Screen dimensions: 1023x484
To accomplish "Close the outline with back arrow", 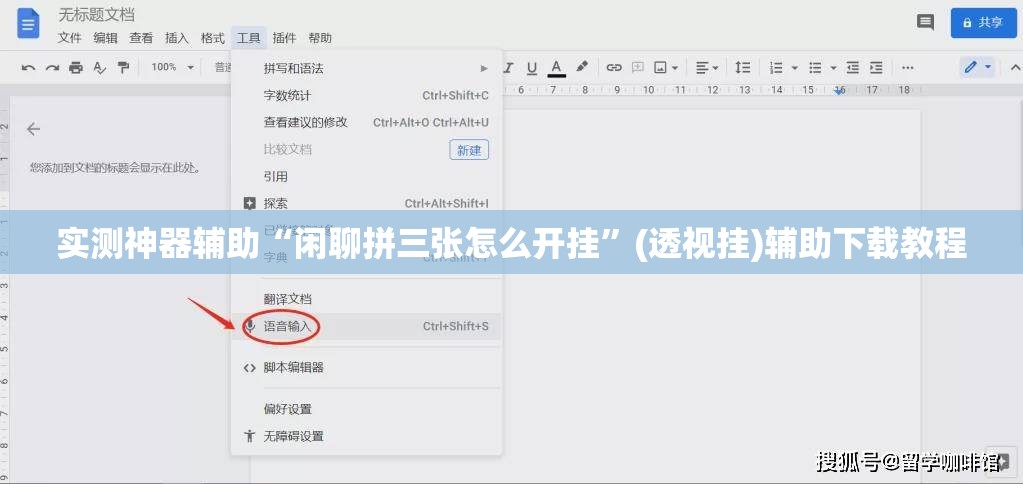I will tap(33, 129).
